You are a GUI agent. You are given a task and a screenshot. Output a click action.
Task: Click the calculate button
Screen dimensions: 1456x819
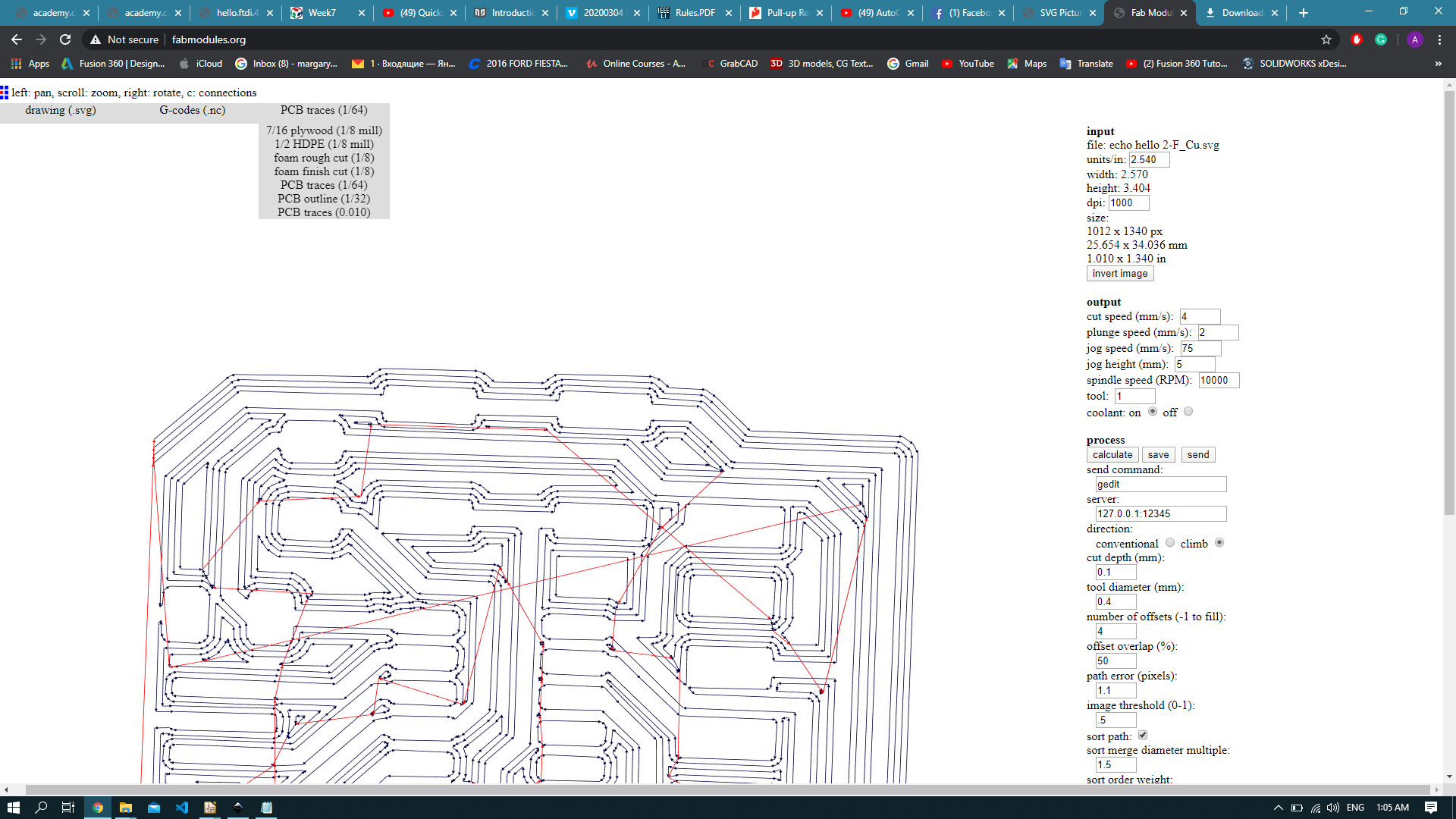1112,455
